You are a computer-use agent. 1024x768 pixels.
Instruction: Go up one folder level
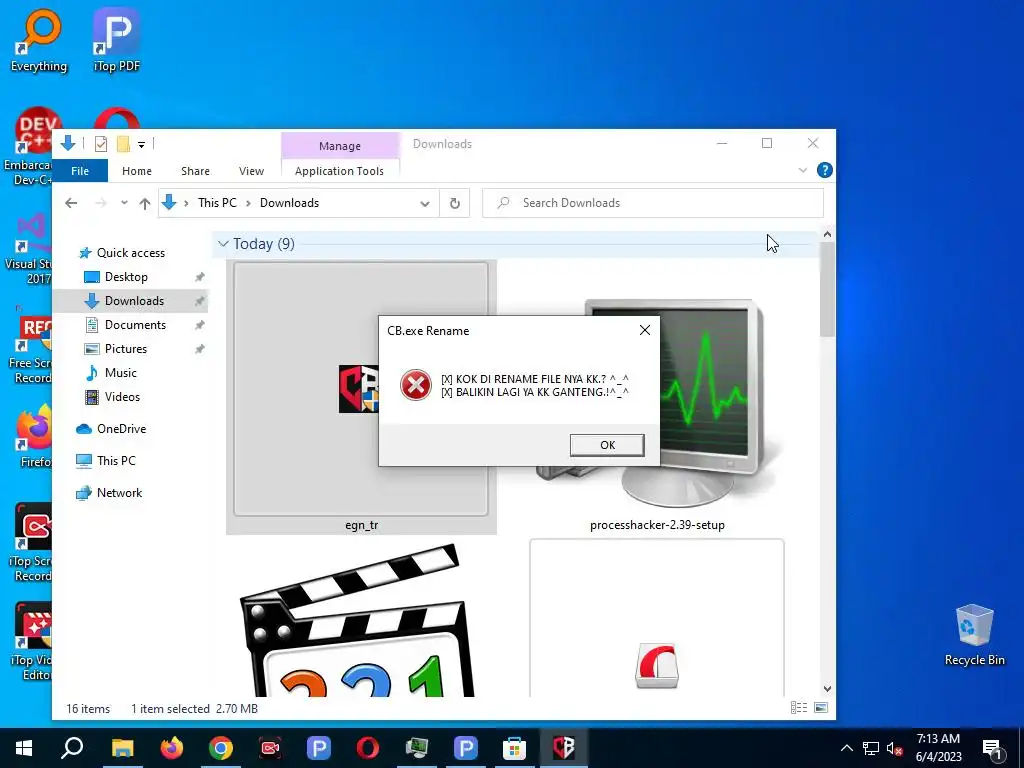[145, 203]
